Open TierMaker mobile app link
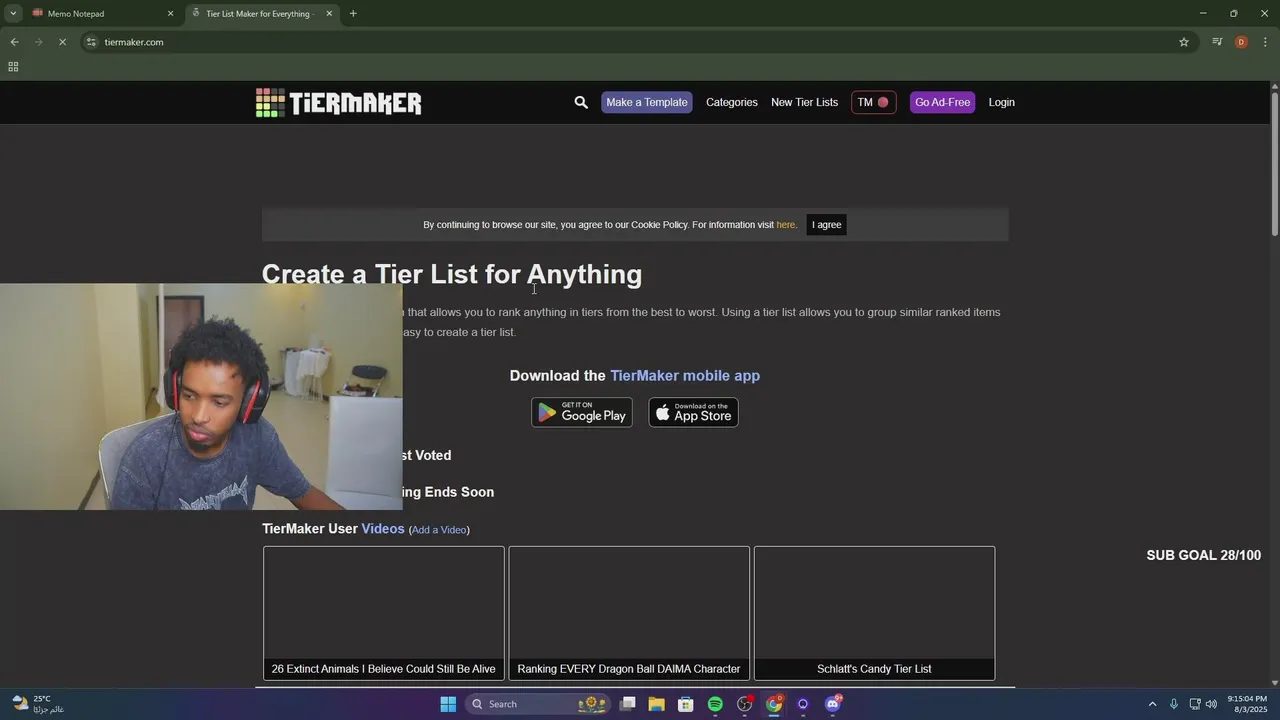Screen dimensions: 1280x720 click(x=685, y=376)
